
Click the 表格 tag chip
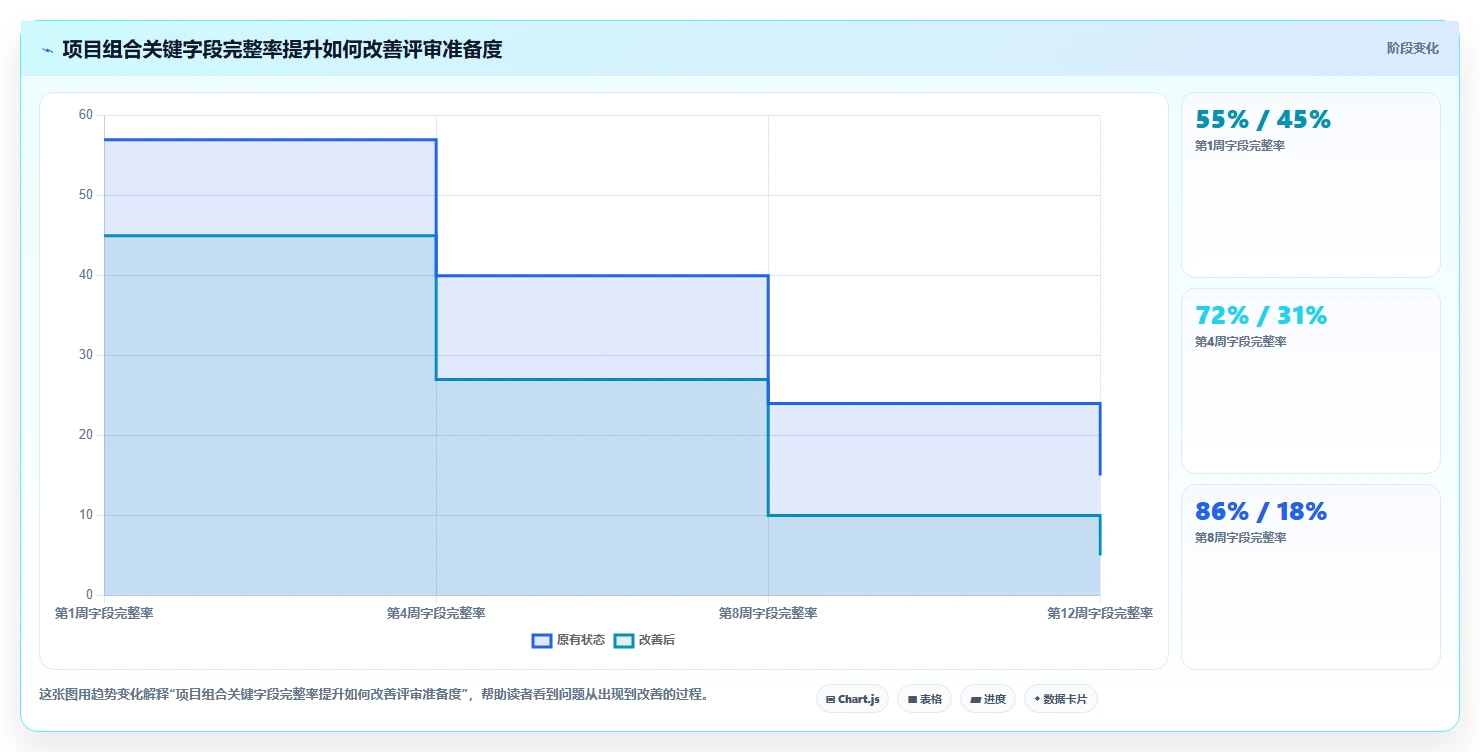[x=924, y=699]
